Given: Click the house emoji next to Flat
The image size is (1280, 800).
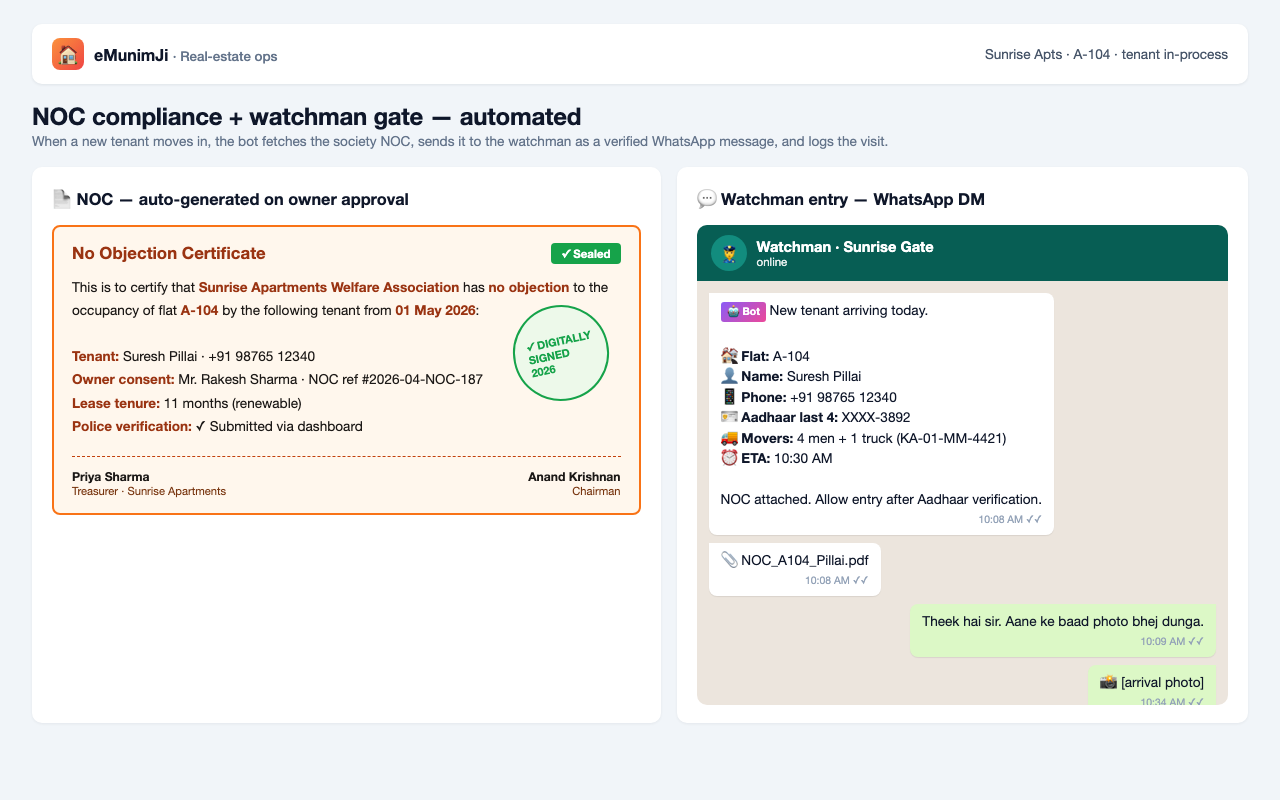Looking at the screenshot, I should 729,356.
